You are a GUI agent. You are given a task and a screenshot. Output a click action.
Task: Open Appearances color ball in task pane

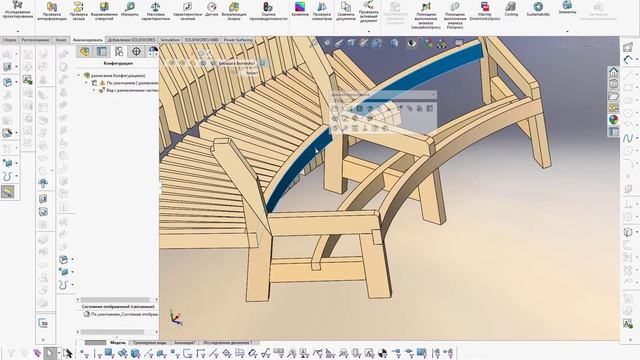click(613, 120)
